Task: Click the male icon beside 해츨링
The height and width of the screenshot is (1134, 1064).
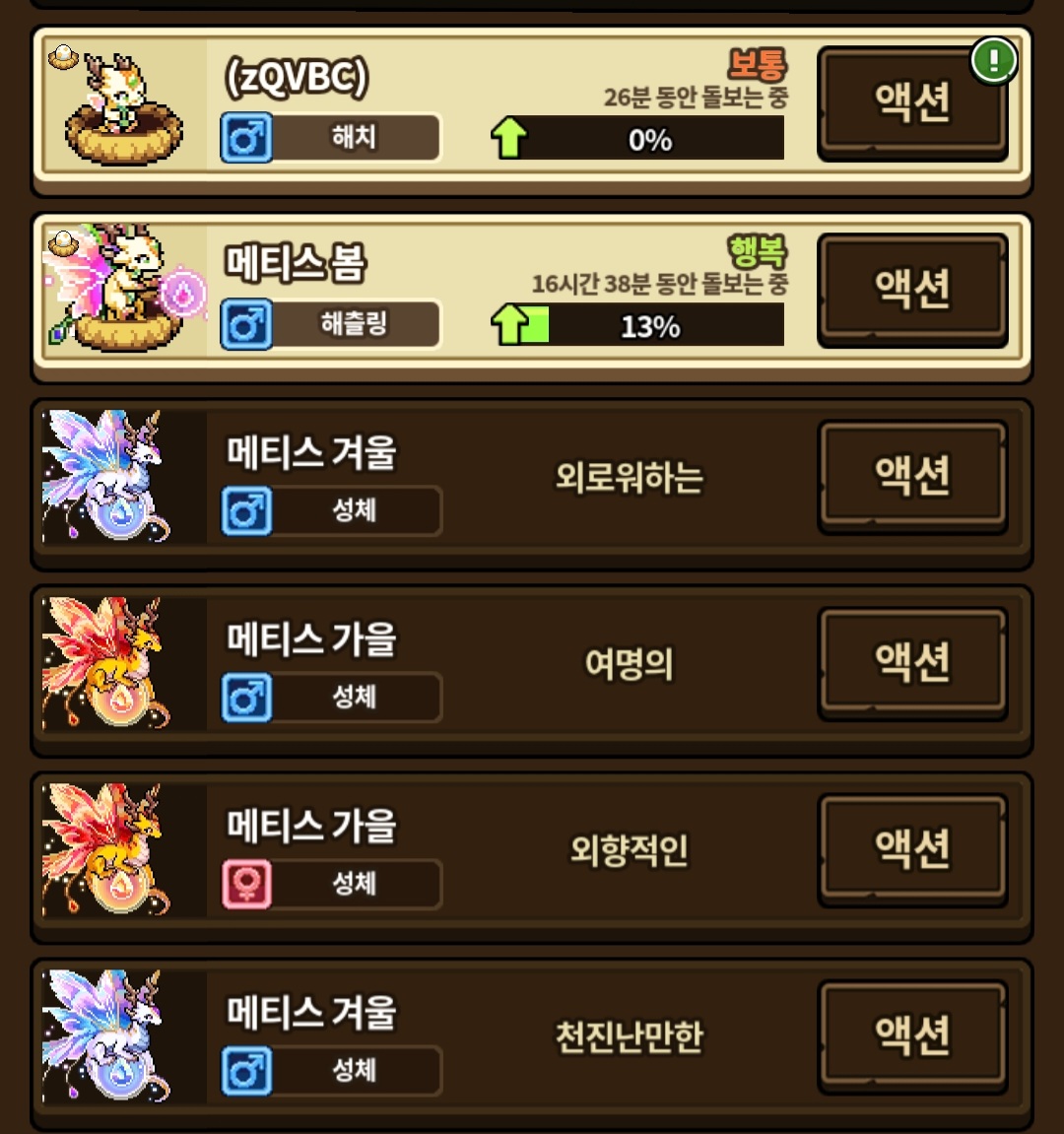Action: click(246, 324)
